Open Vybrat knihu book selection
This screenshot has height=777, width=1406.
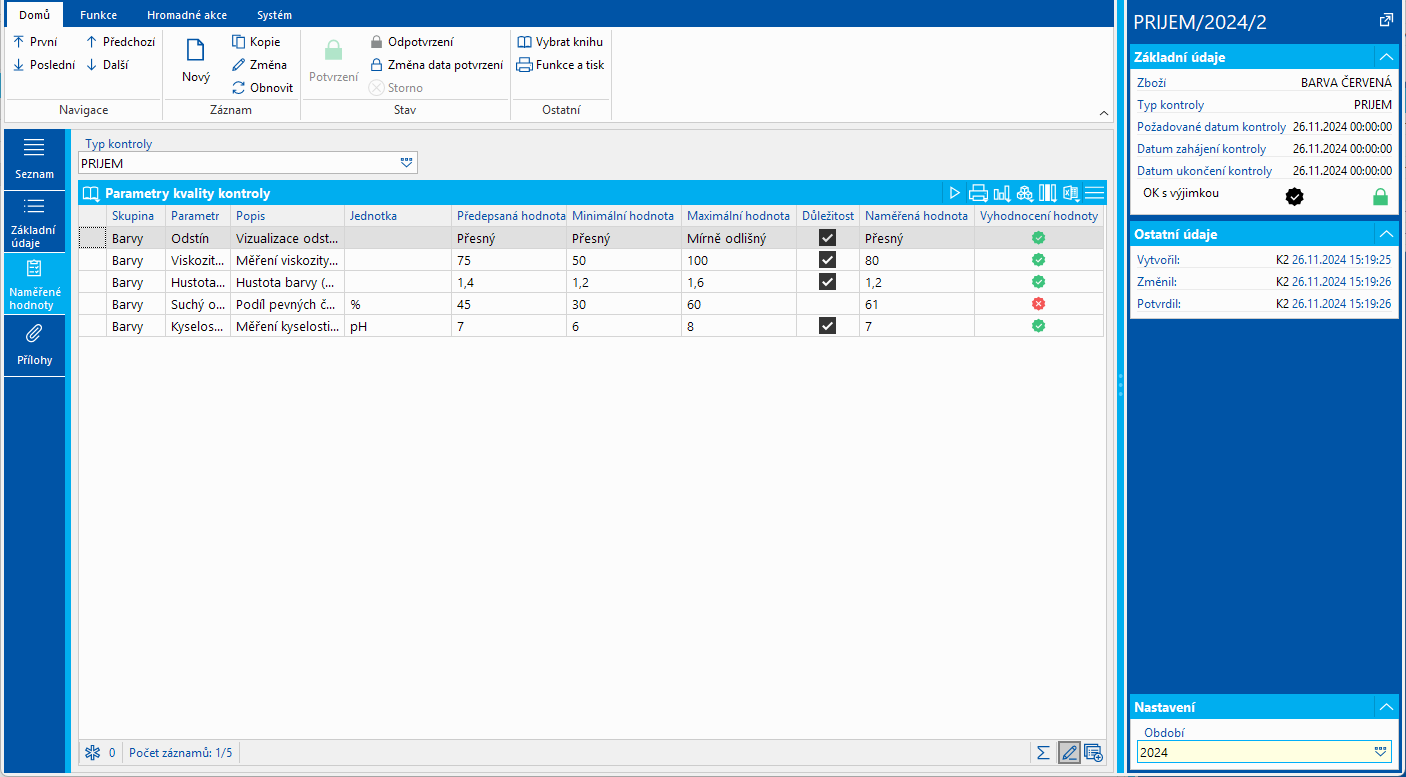tap(560, 42)
